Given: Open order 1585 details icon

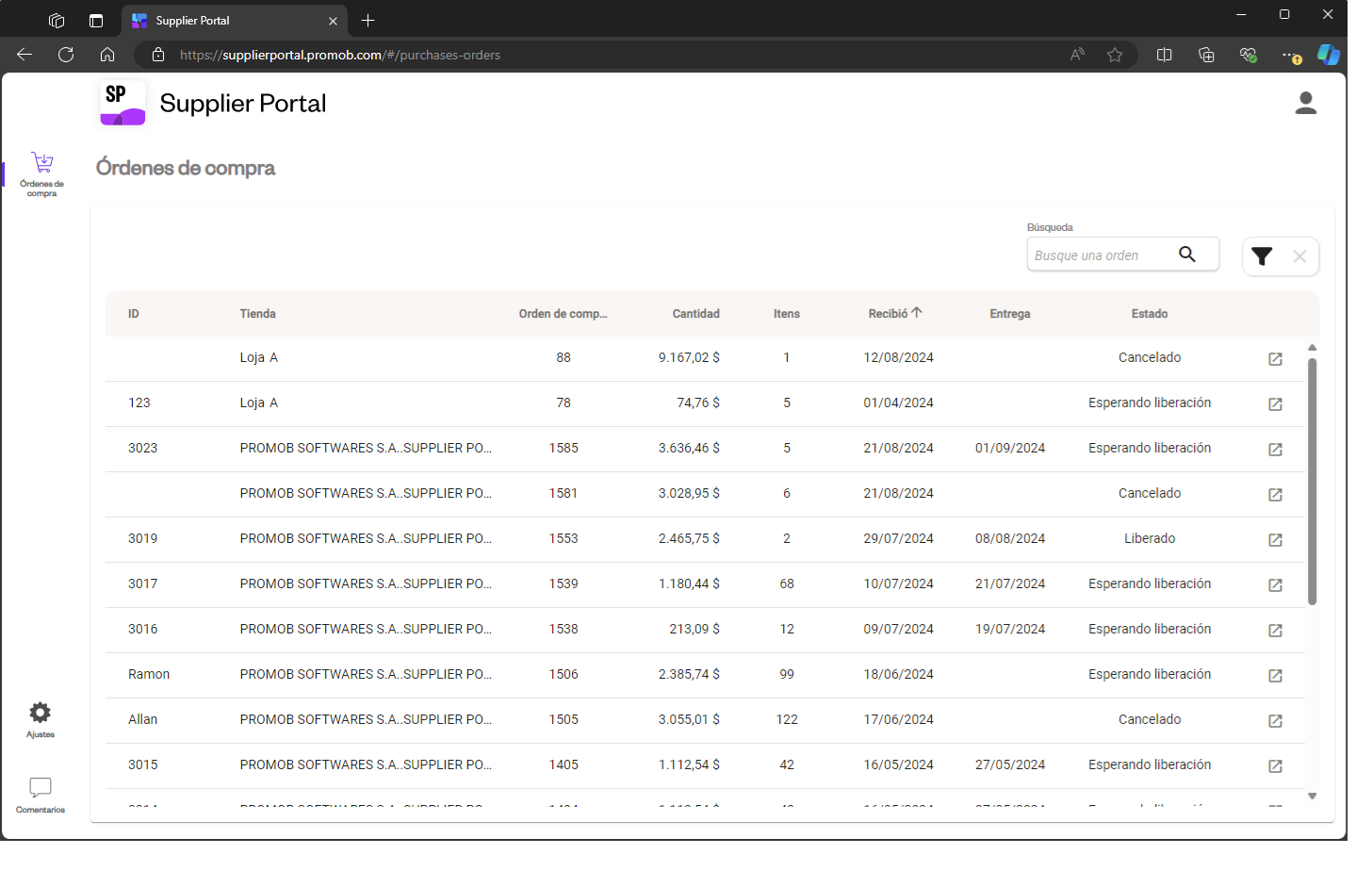Looking at the screenshot, I should 1275,450.
